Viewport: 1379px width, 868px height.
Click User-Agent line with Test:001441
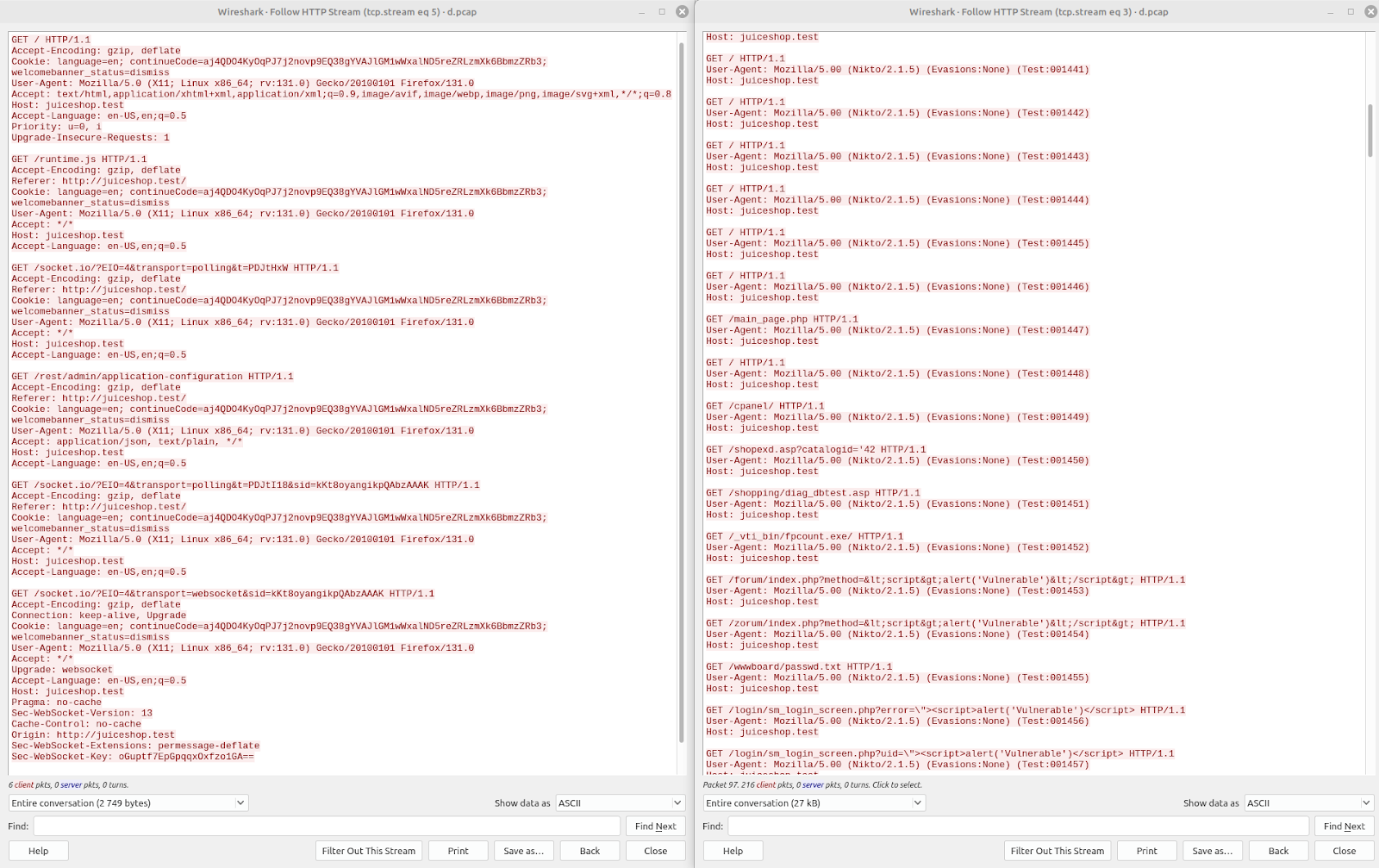(897, 70)
